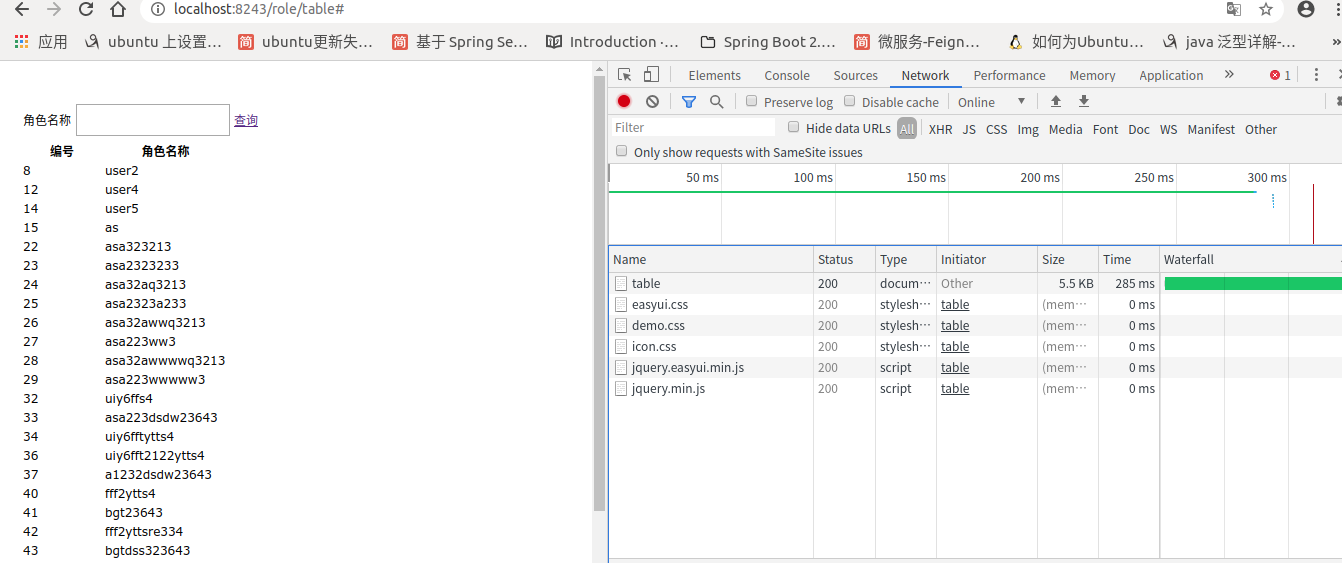Enable Disable cache checkbox
This screenshot has width=1342, height=563.
click(x=850, y=101)
